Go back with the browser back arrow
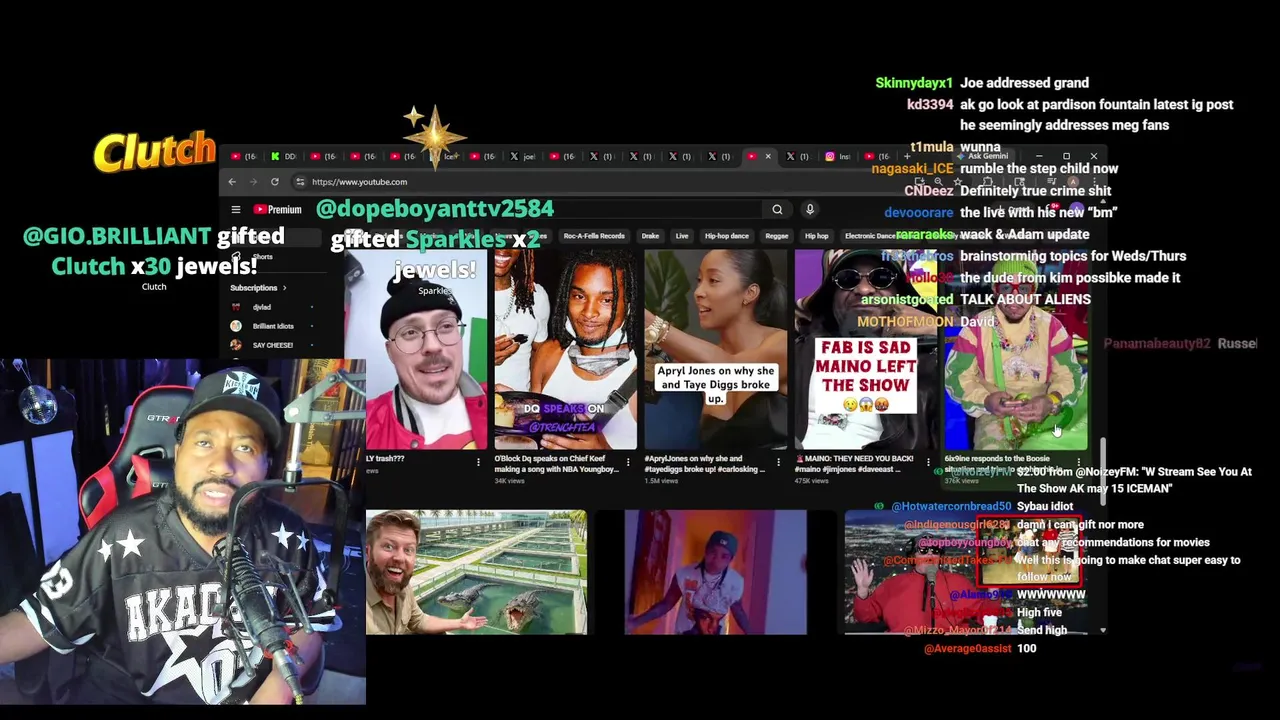 tap(232, 182)
